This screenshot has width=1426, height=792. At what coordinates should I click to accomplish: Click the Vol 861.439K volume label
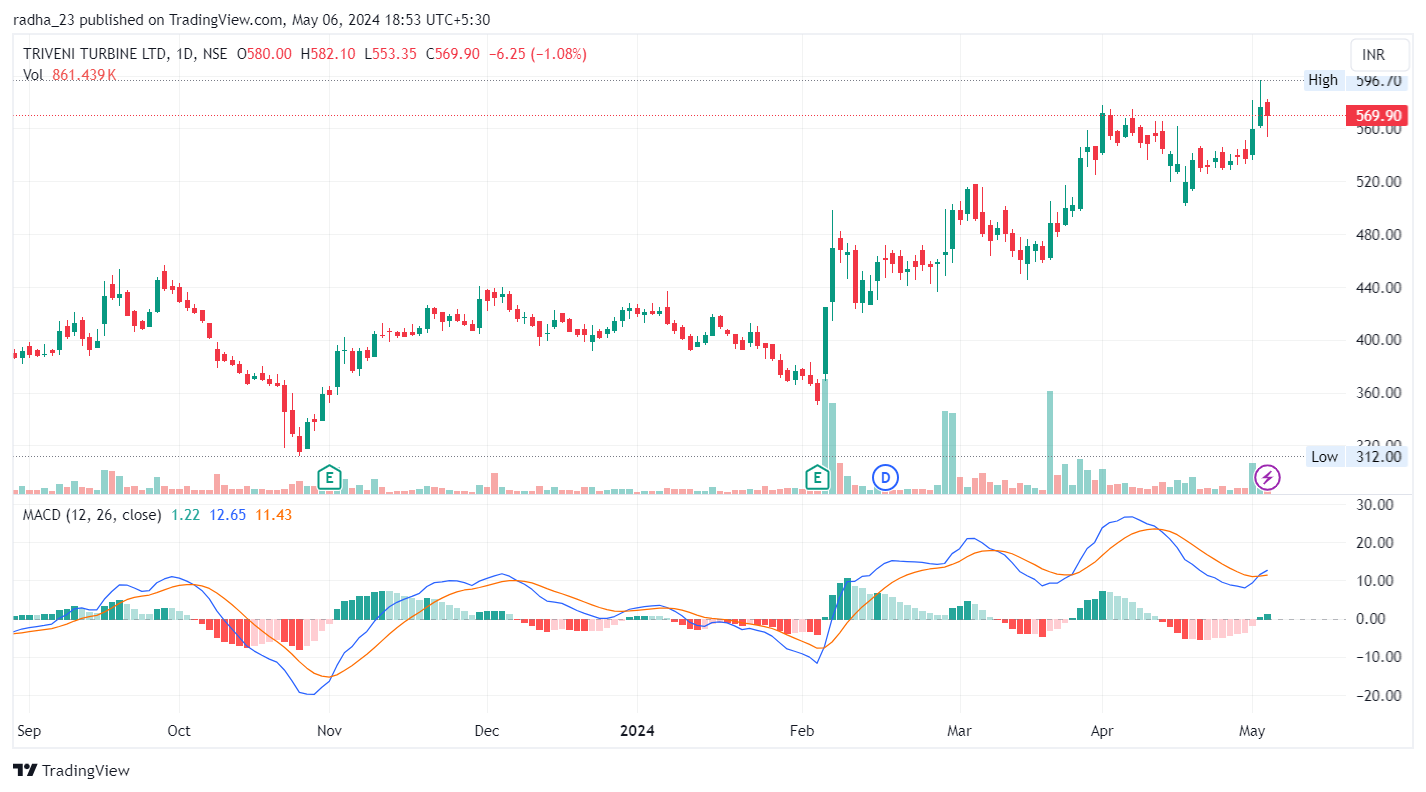[x=70, y=74]
